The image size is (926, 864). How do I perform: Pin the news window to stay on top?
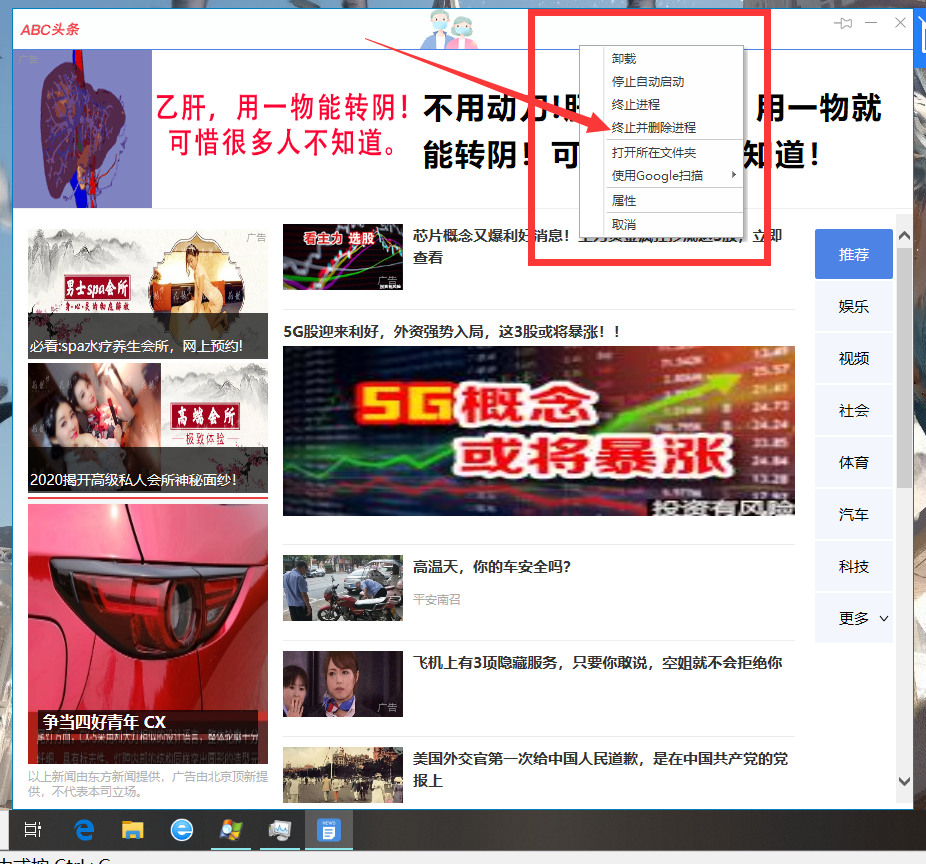tap(842, 23)
